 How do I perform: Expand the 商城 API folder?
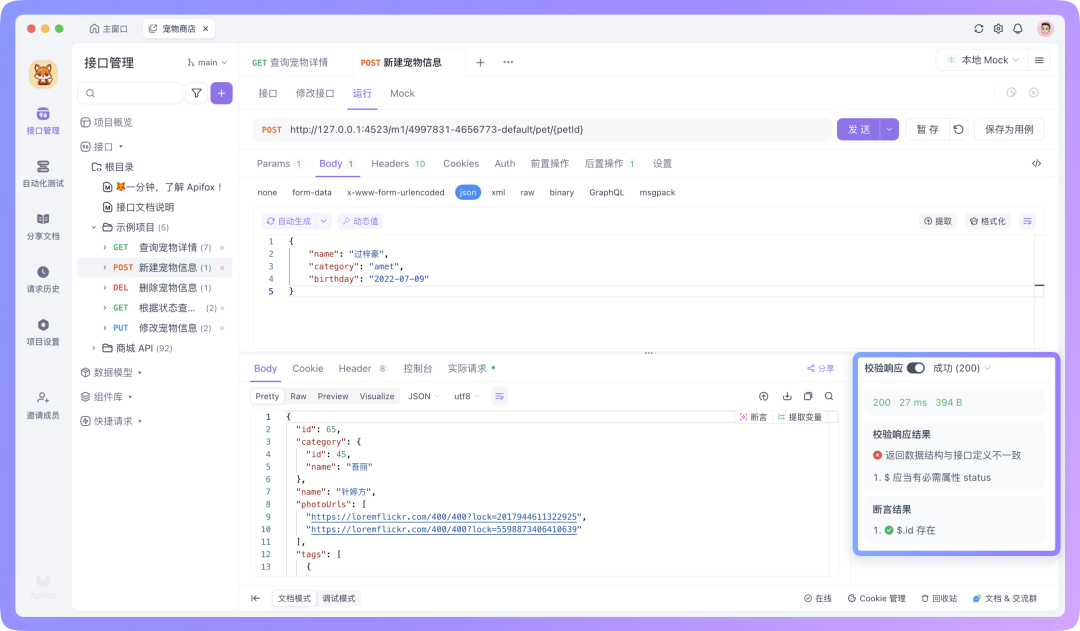(94, 348)
